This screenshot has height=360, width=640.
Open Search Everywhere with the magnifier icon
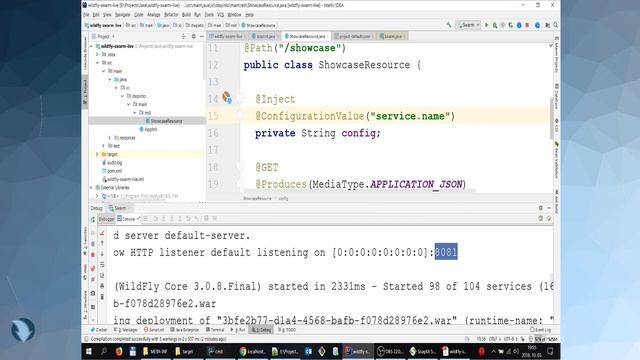pyautogui.click(x=556, y=25)
